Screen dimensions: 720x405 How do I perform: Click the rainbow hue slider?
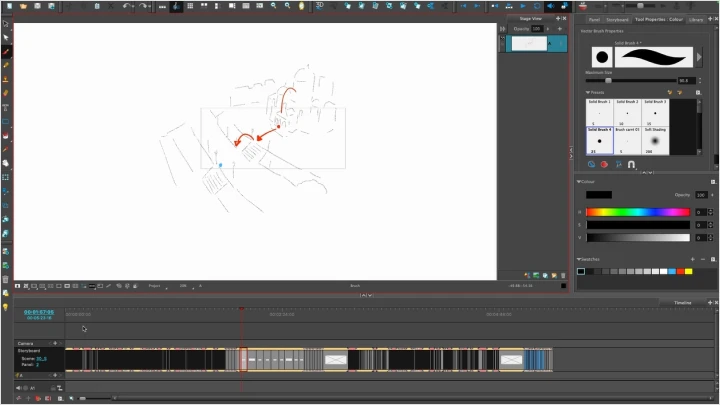[638, 212]
